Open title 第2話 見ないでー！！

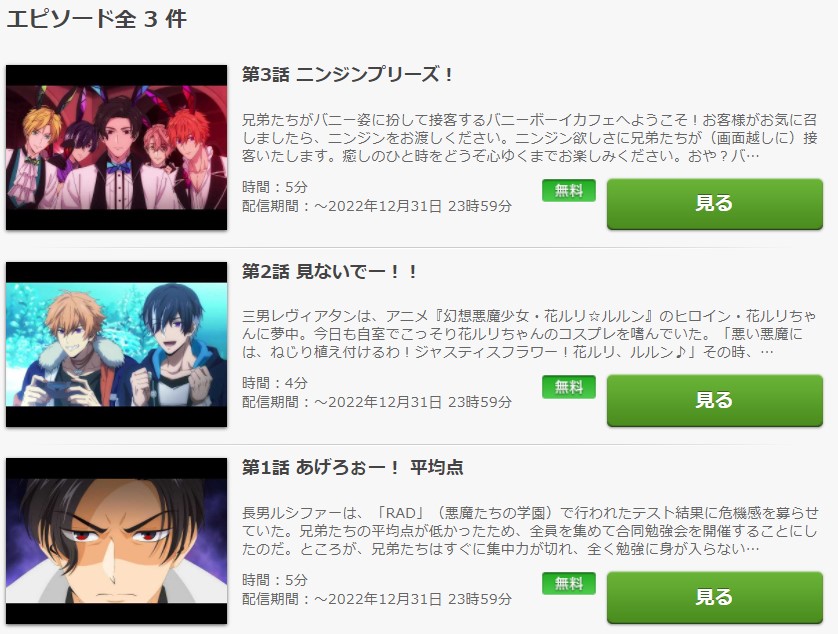coord(329,272)
